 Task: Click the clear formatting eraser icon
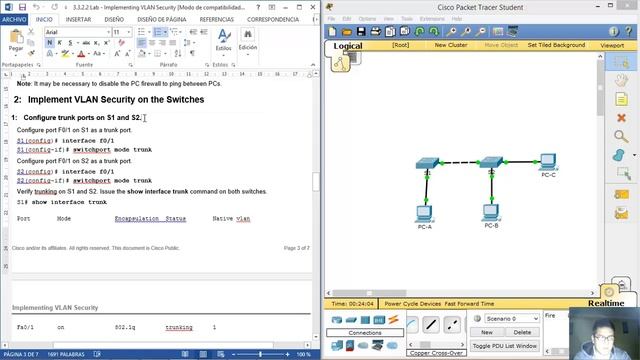[x=121, y=42]
